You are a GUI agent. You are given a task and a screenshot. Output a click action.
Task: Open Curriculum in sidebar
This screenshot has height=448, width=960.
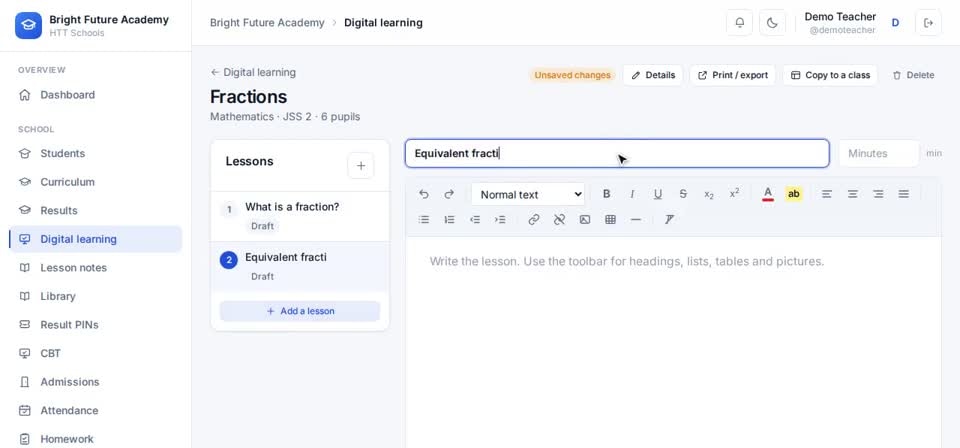pos(96,182)
